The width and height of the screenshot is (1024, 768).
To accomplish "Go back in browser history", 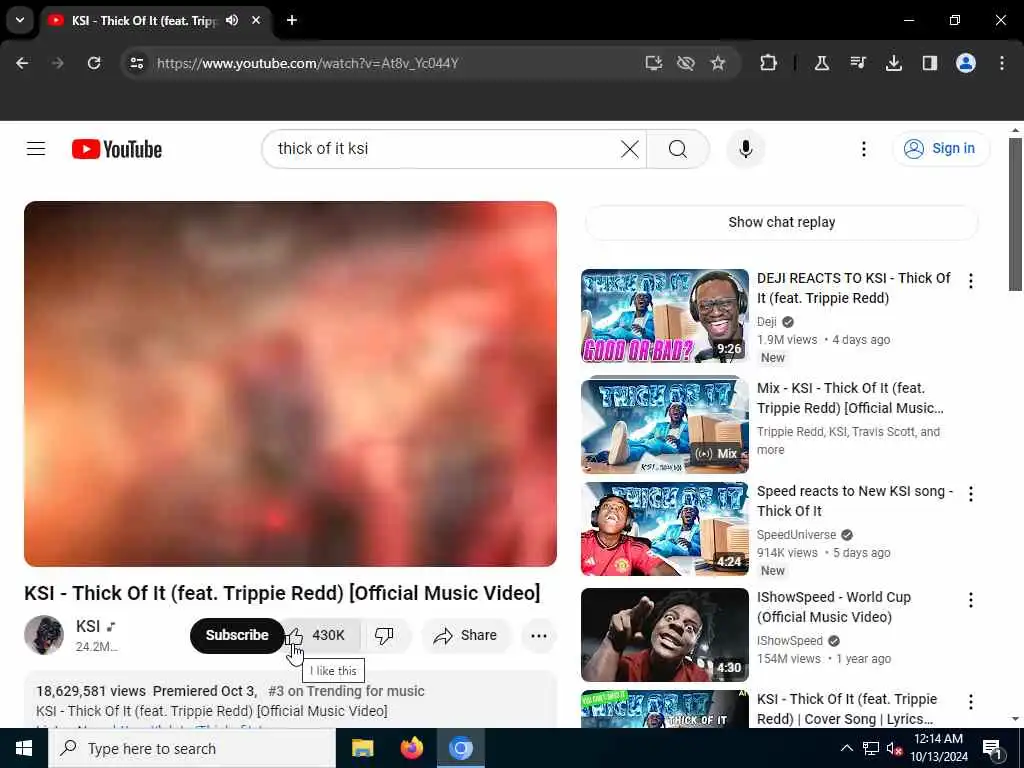I will click(22, 63).
